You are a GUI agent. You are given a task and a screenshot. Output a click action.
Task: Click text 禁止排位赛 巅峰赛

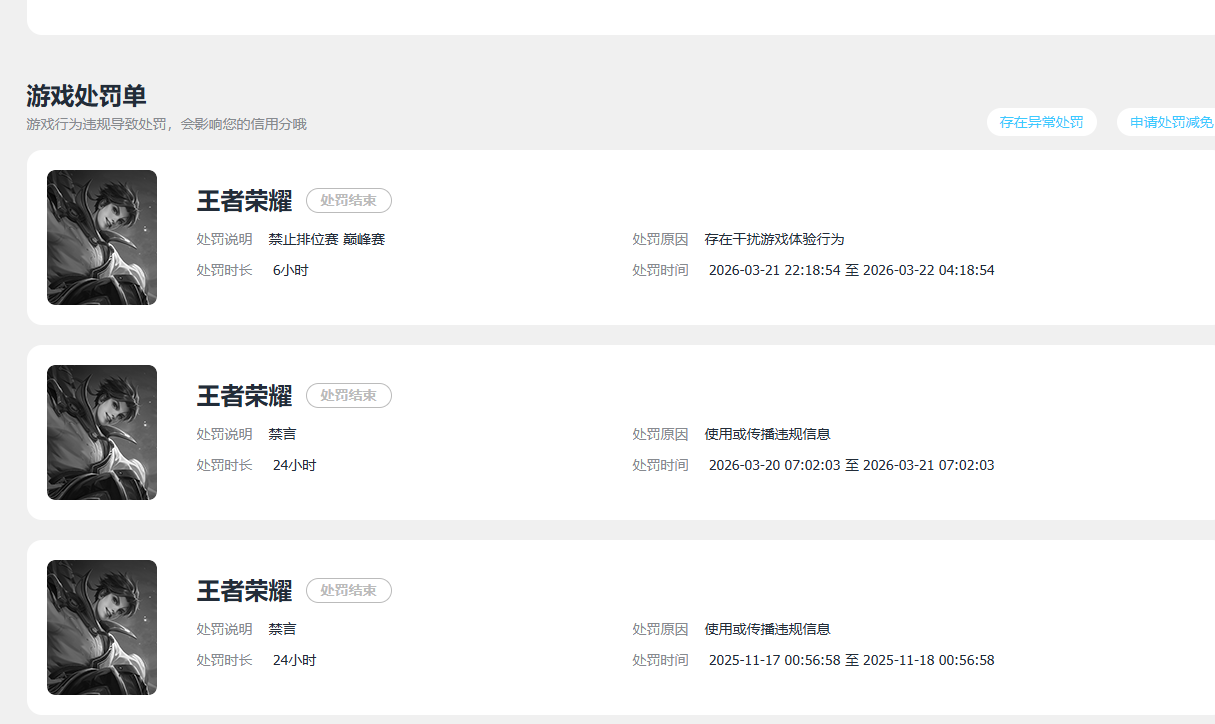[327, 239]
